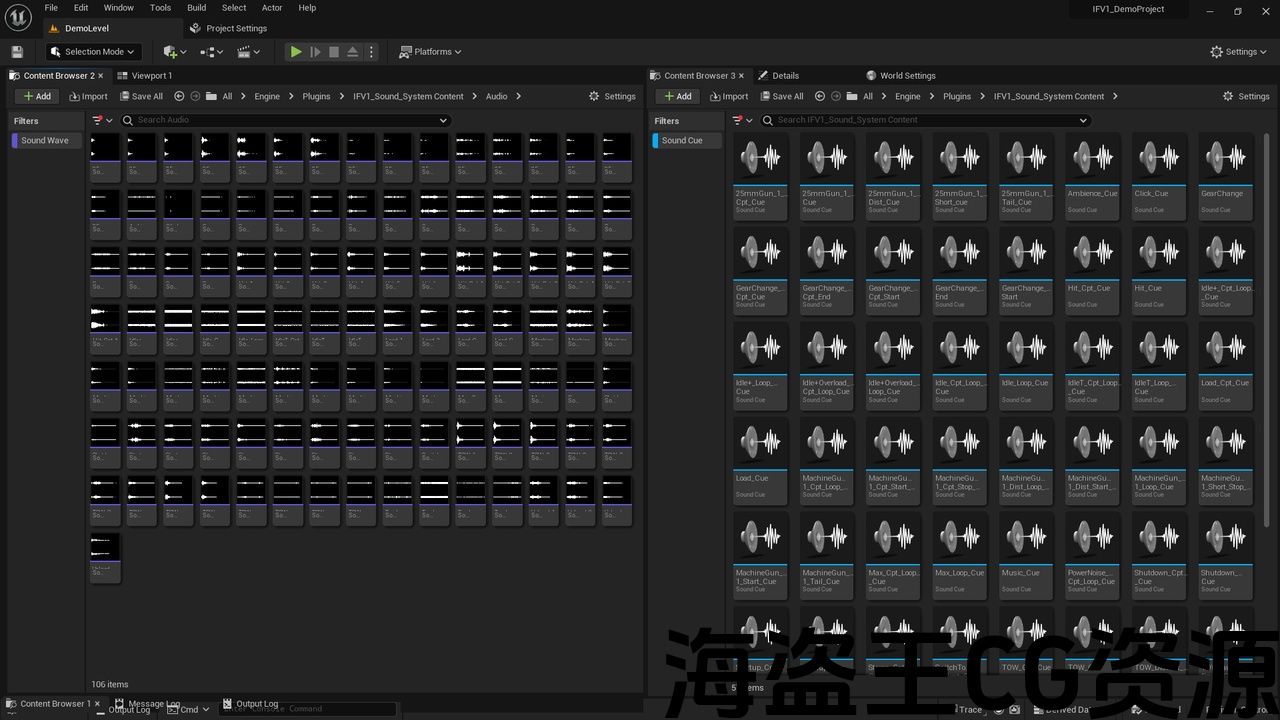
Task: Click the add content cube icon
Action: (172, 52)
